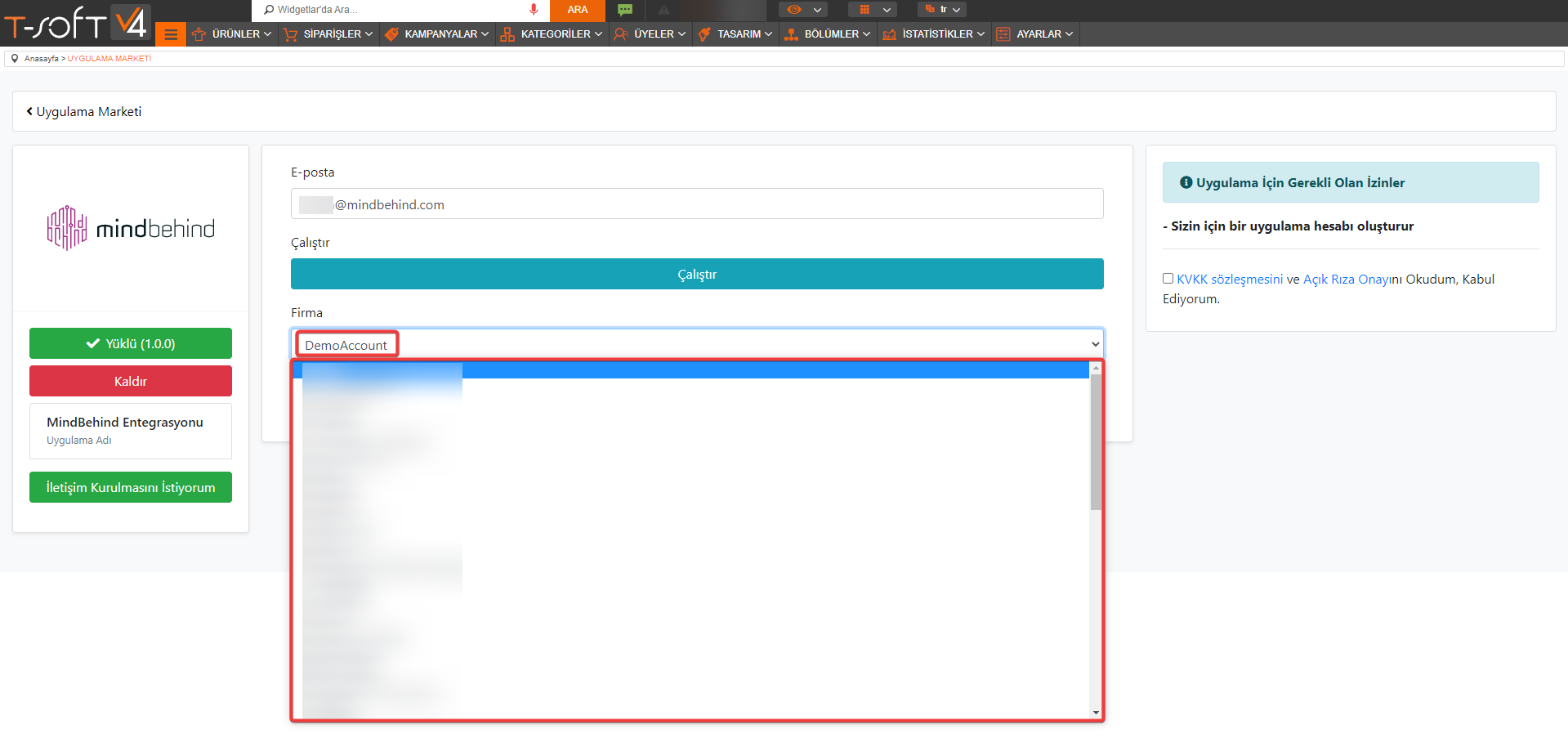Open the İSTATİSTİKLER menu
The height and width of the screenshot is (743, 1568).
click(934, 34)
